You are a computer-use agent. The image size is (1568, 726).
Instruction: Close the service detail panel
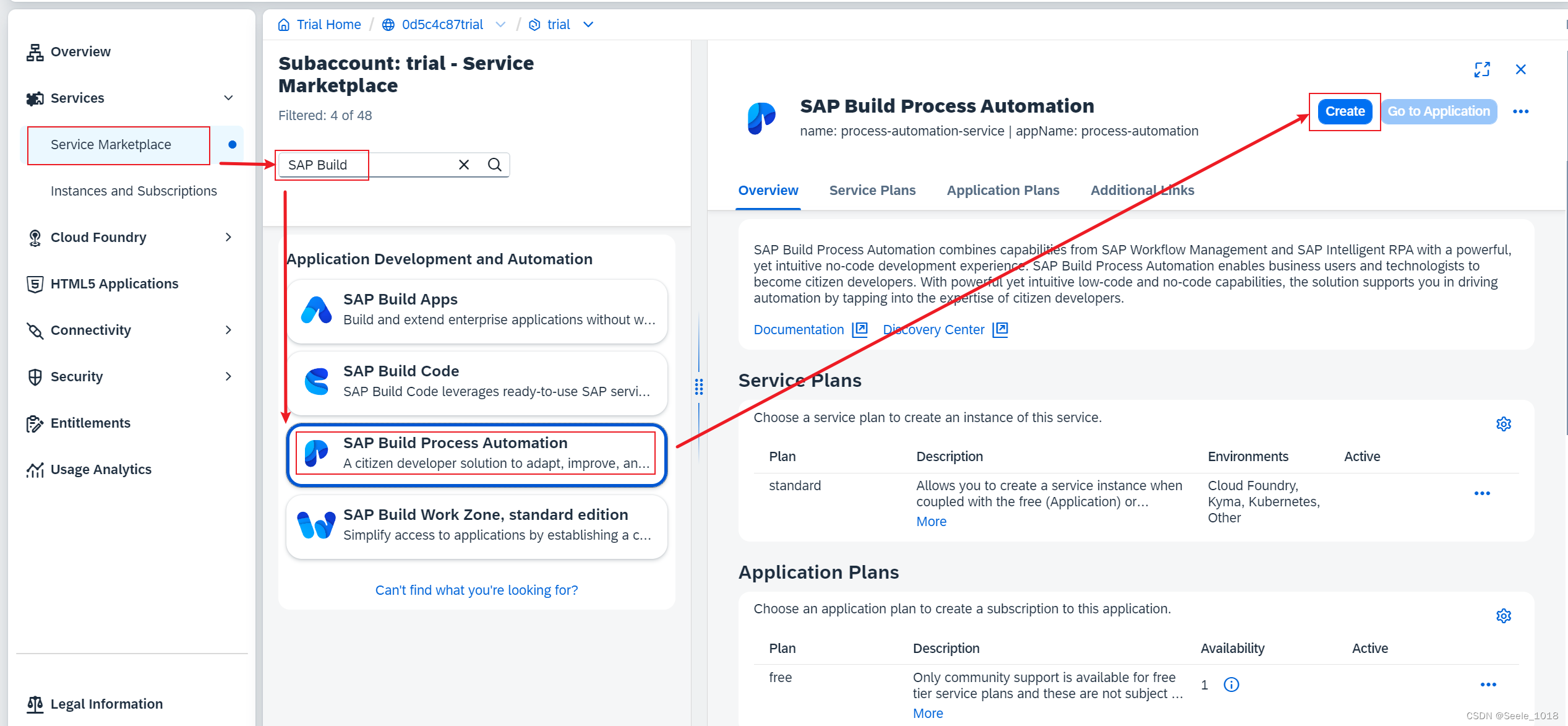tap(1521, 69)
